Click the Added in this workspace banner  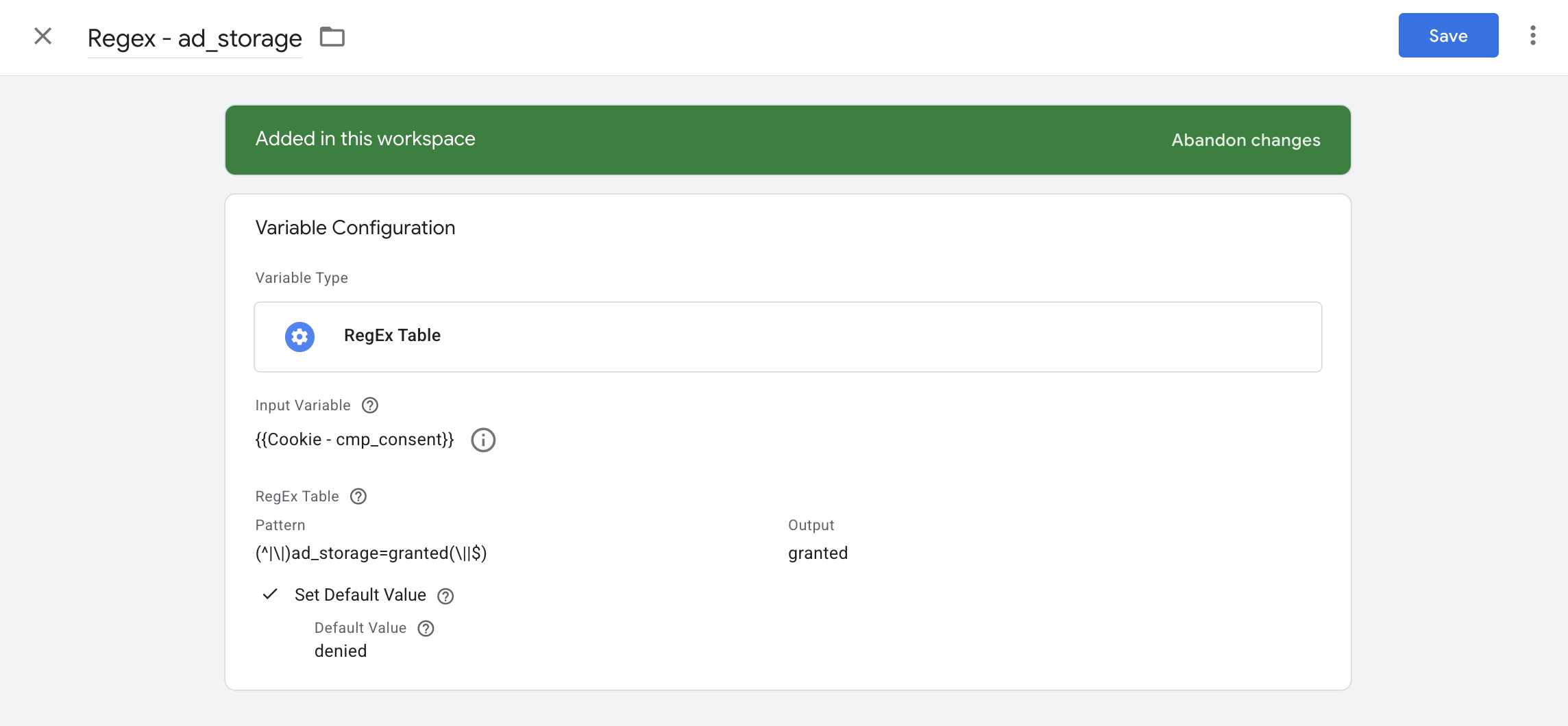coord(365,139)
